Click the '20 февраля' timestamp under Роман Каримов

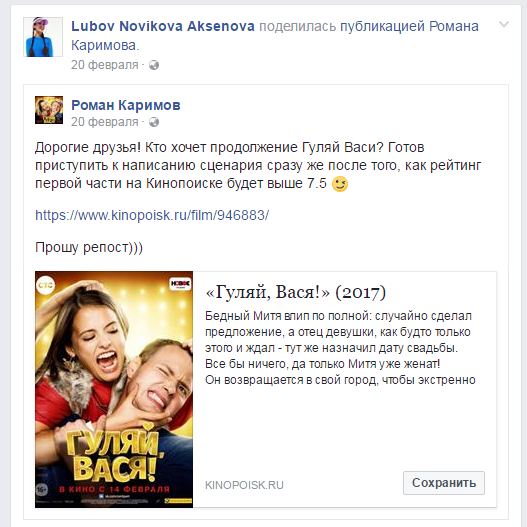(x=105, y=122)
